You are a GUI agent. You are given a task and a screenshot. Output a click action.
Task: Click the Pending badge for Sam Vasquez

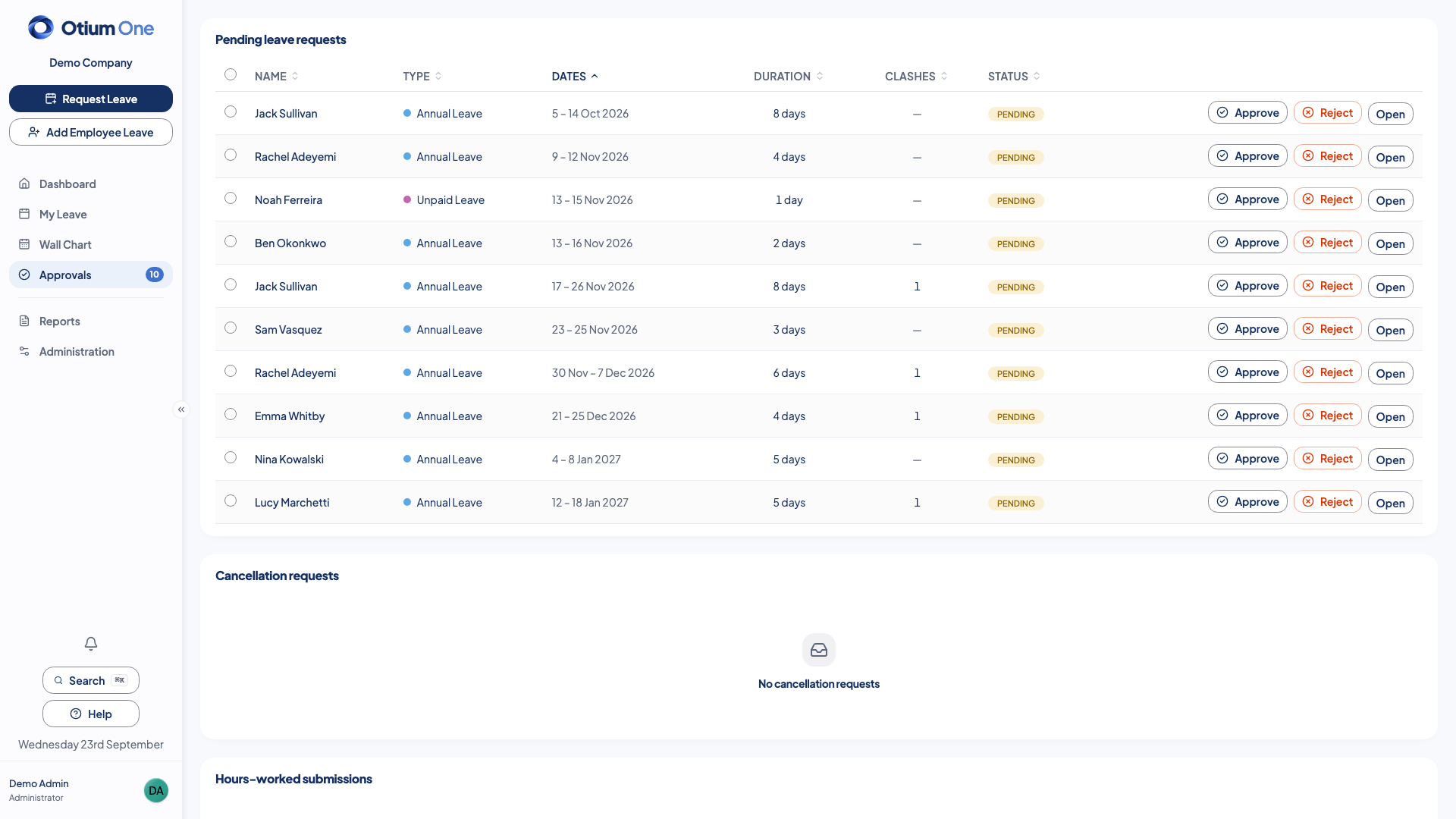1015,330
